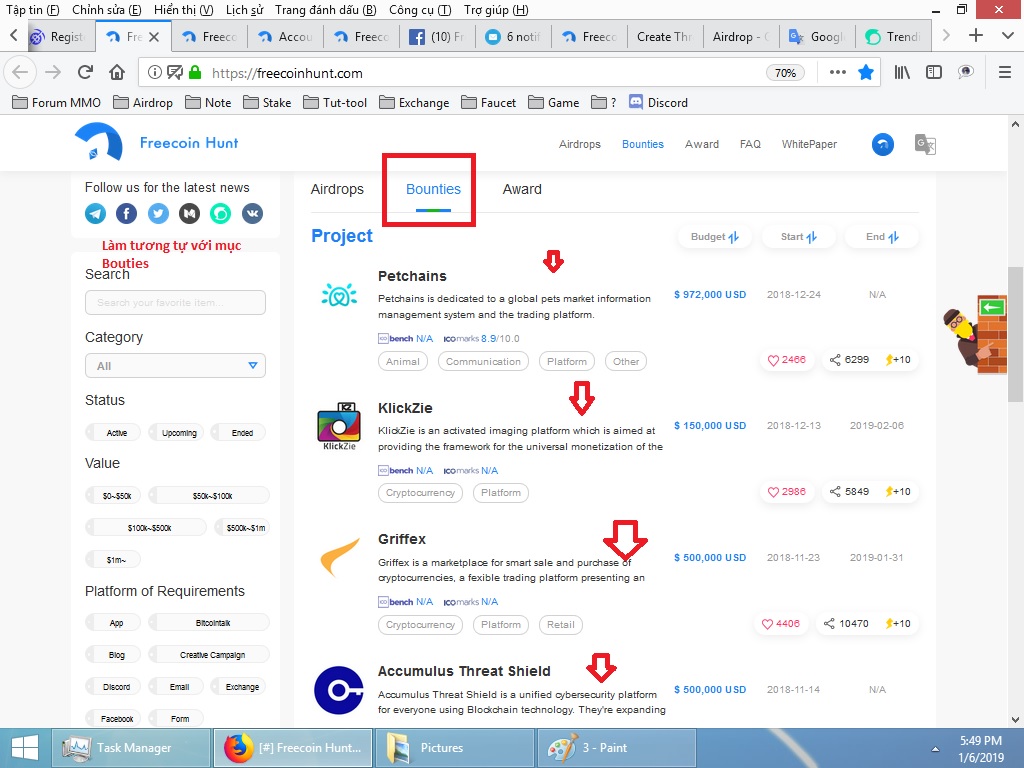Switch to Airdrops content tab

coord(337,189)
